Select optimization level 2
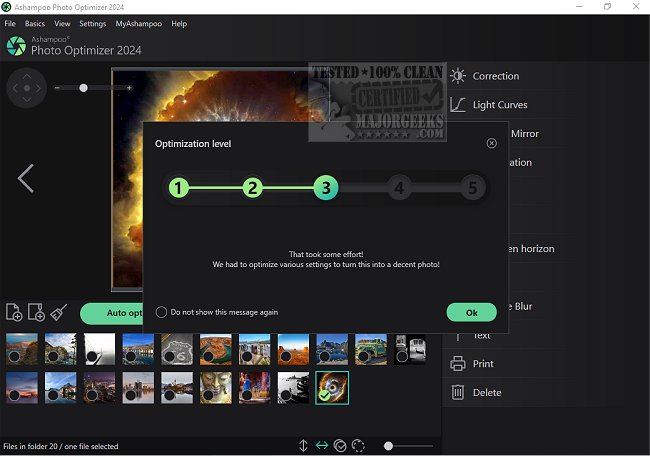Viewport: 650px width, 456px height. coord(252,188)
